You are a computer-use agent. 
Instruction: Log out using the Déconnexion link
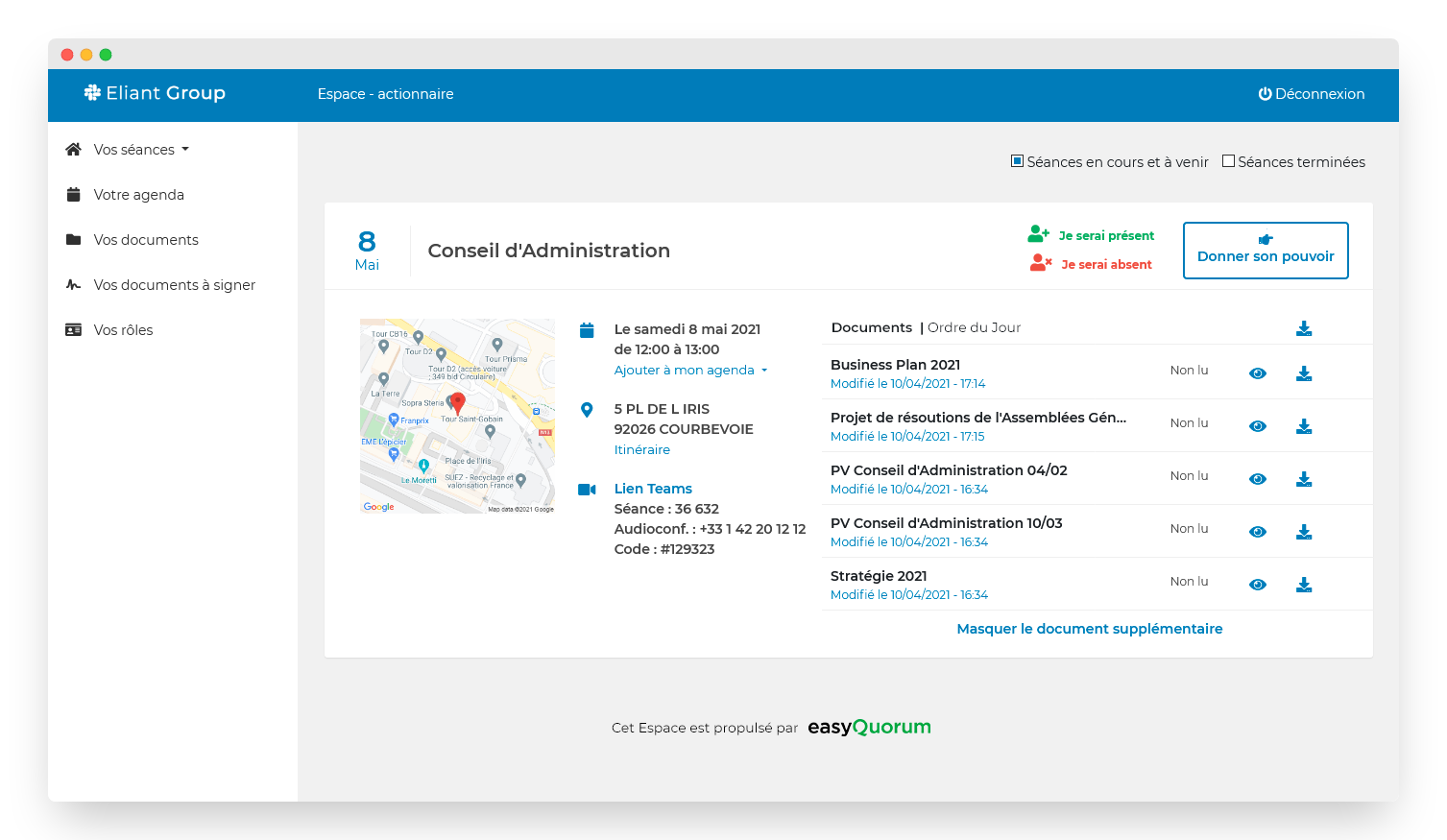coord(1311,94)
